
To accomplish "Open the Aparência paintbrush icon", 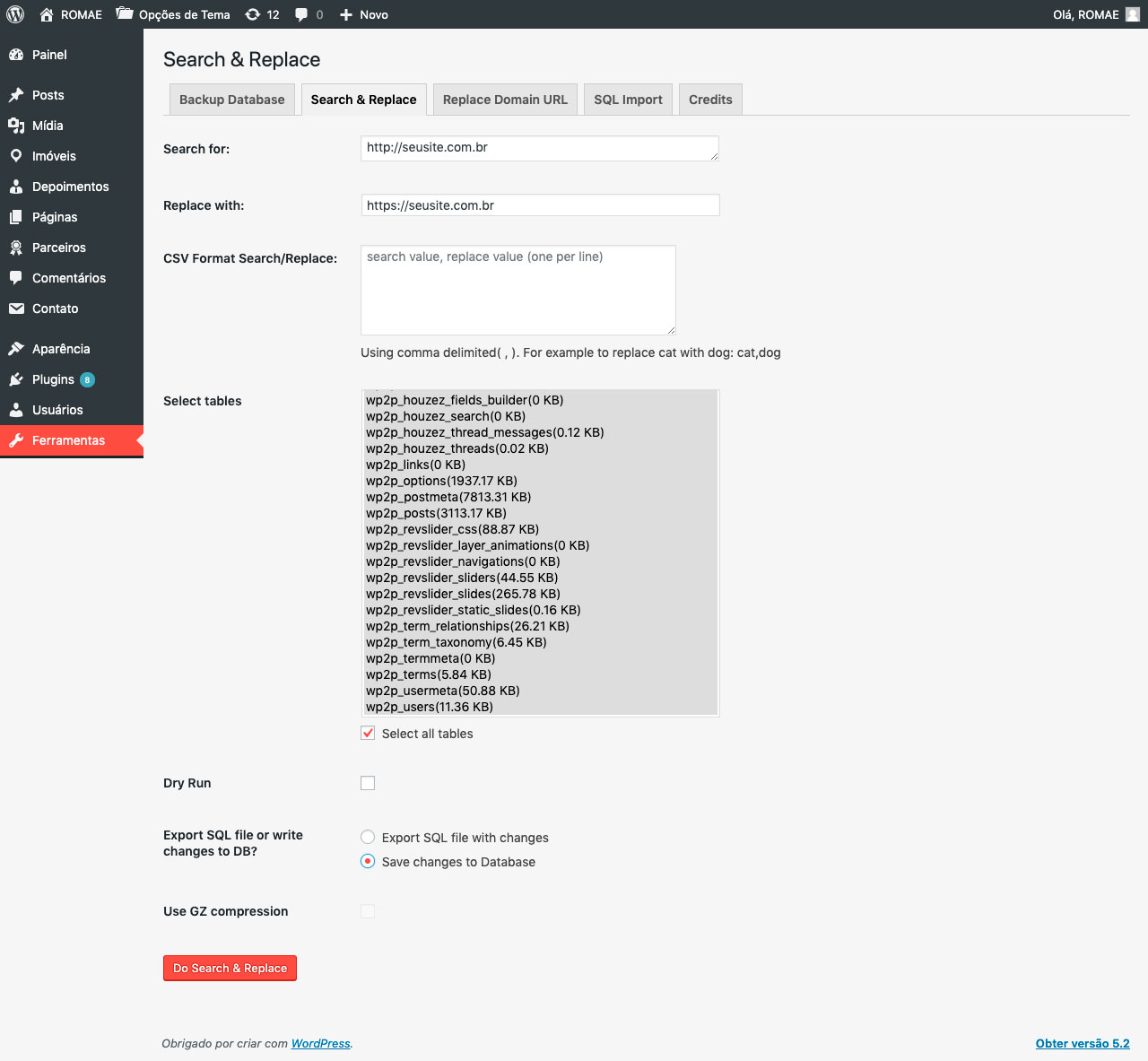I will point(18,349).
